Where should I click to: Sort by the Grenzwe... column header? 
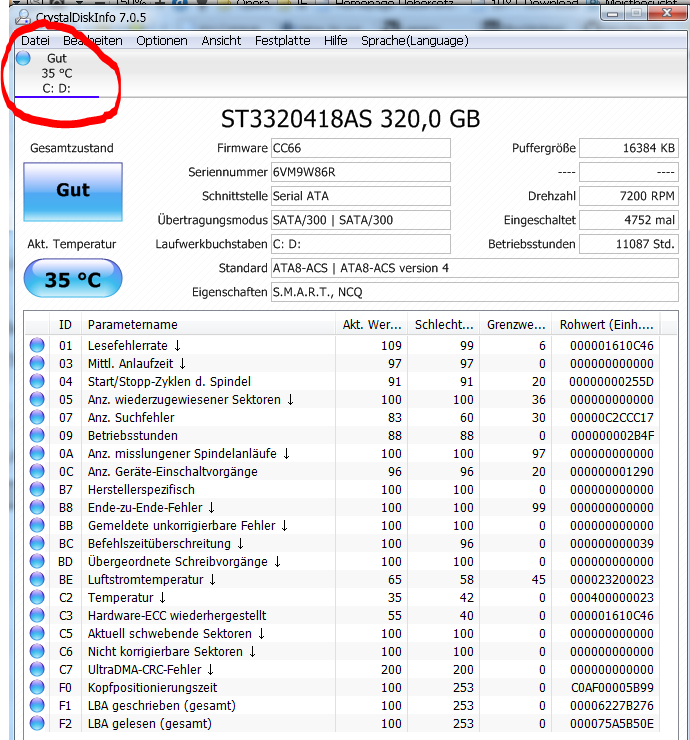tap(516, 325)
